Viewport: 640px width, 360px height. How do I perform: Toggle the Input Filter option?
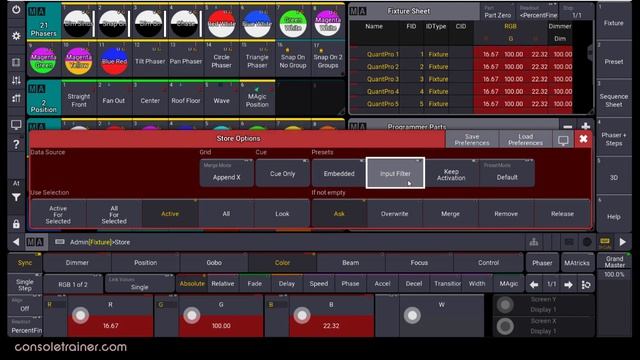coord(395,173)
